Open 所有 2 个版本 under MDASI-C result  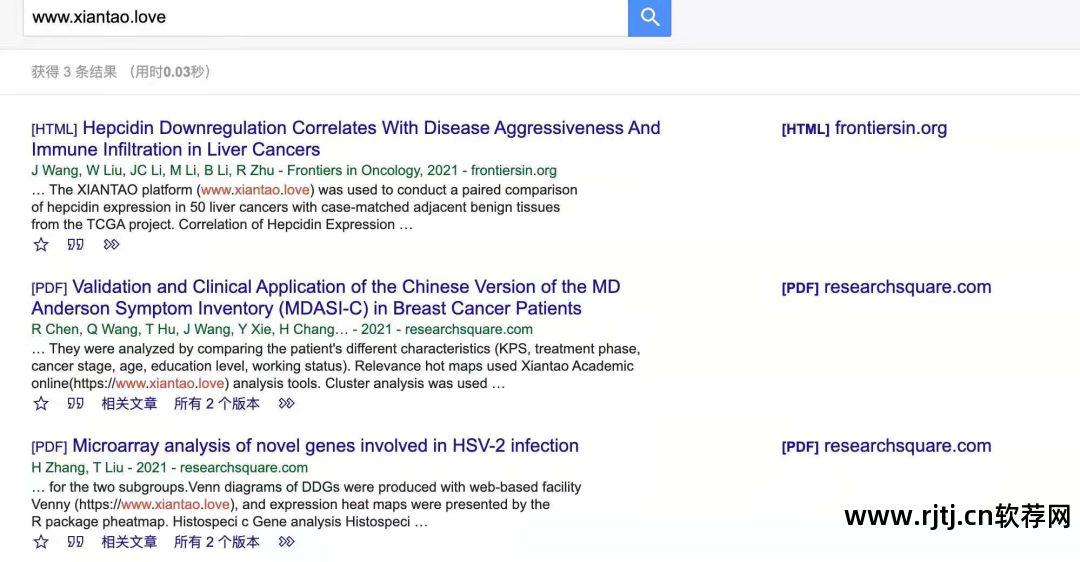(216, 404)
